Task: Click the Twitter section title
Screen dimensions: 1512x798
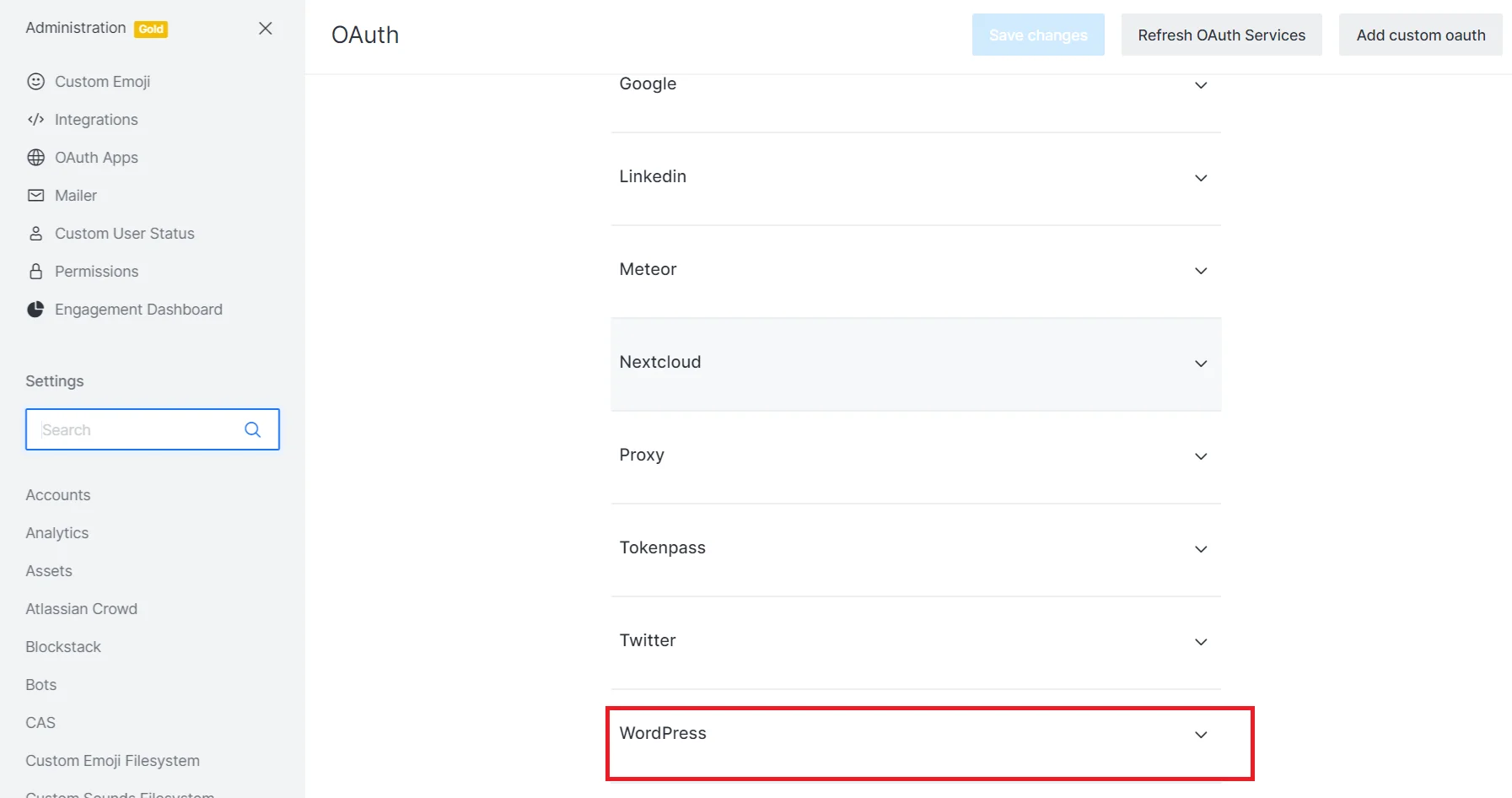Action: click(x=648, y=640)
